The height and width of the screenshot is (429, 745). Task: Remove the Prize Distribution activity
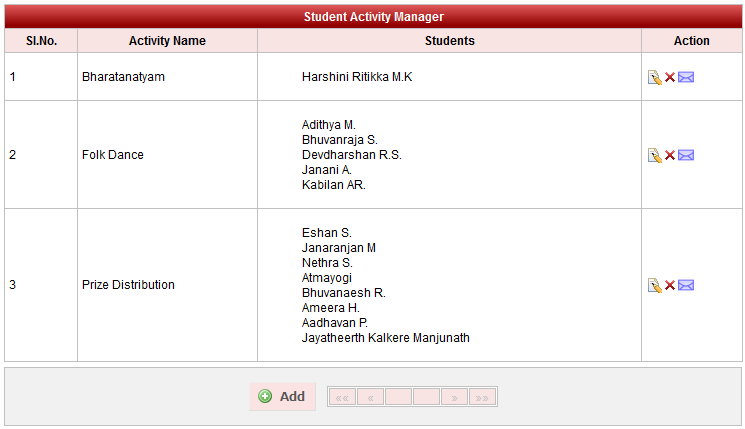coord(670,285)
